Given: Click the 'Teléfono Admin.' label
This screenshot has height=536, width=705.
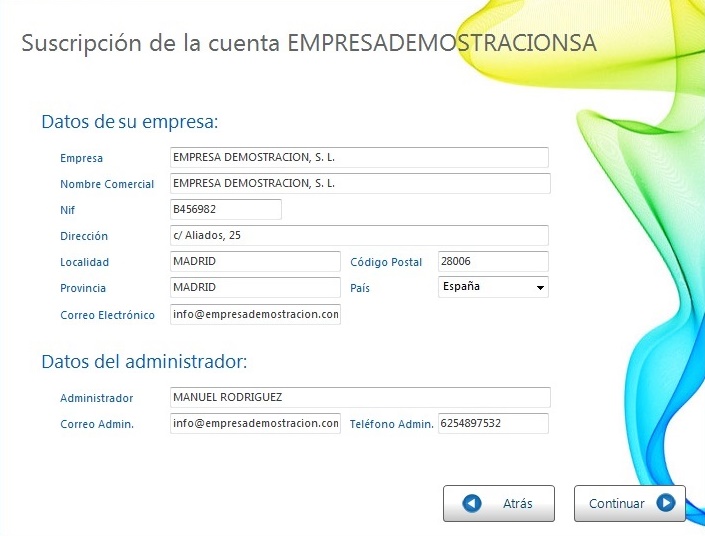Looking at the screenshot, I should click(391, 424).
